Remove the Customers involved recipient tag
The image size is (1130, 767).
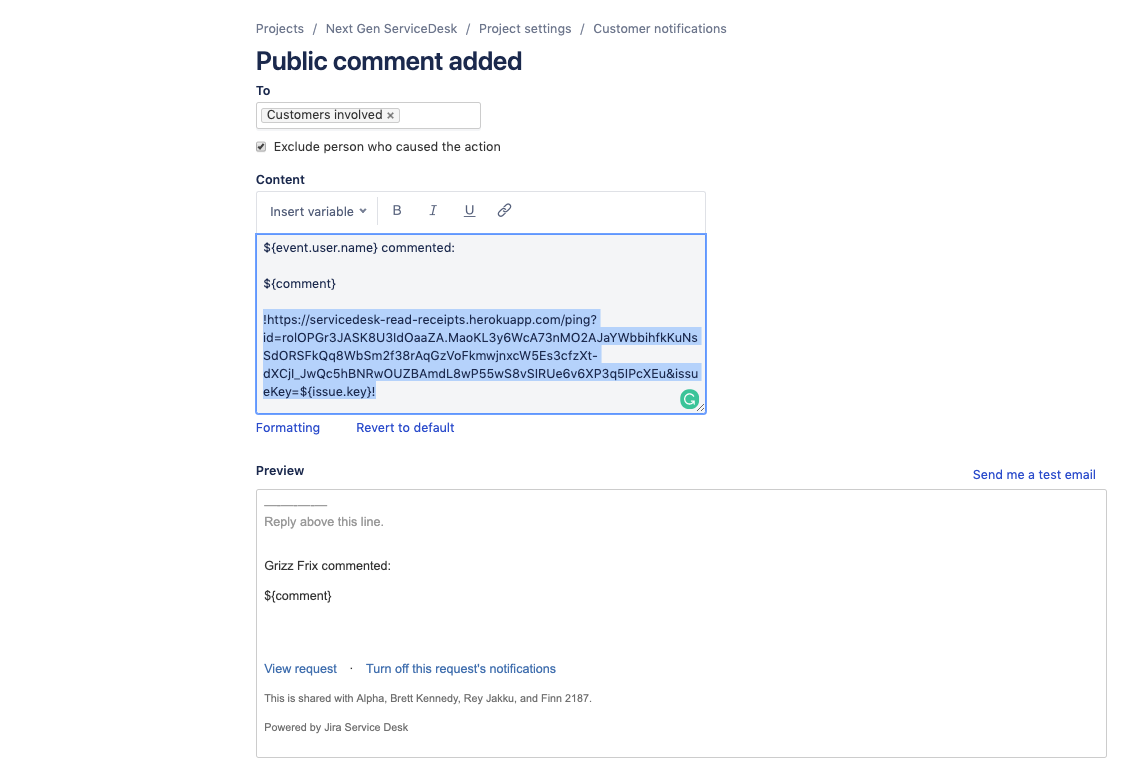(391, 116)
